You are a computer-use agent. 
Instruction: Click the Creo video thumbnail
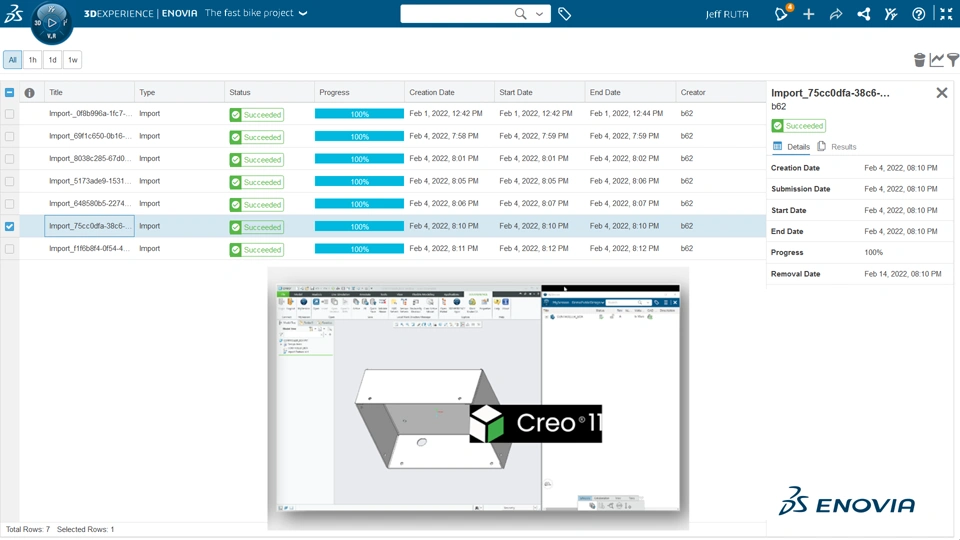[478, 398]
